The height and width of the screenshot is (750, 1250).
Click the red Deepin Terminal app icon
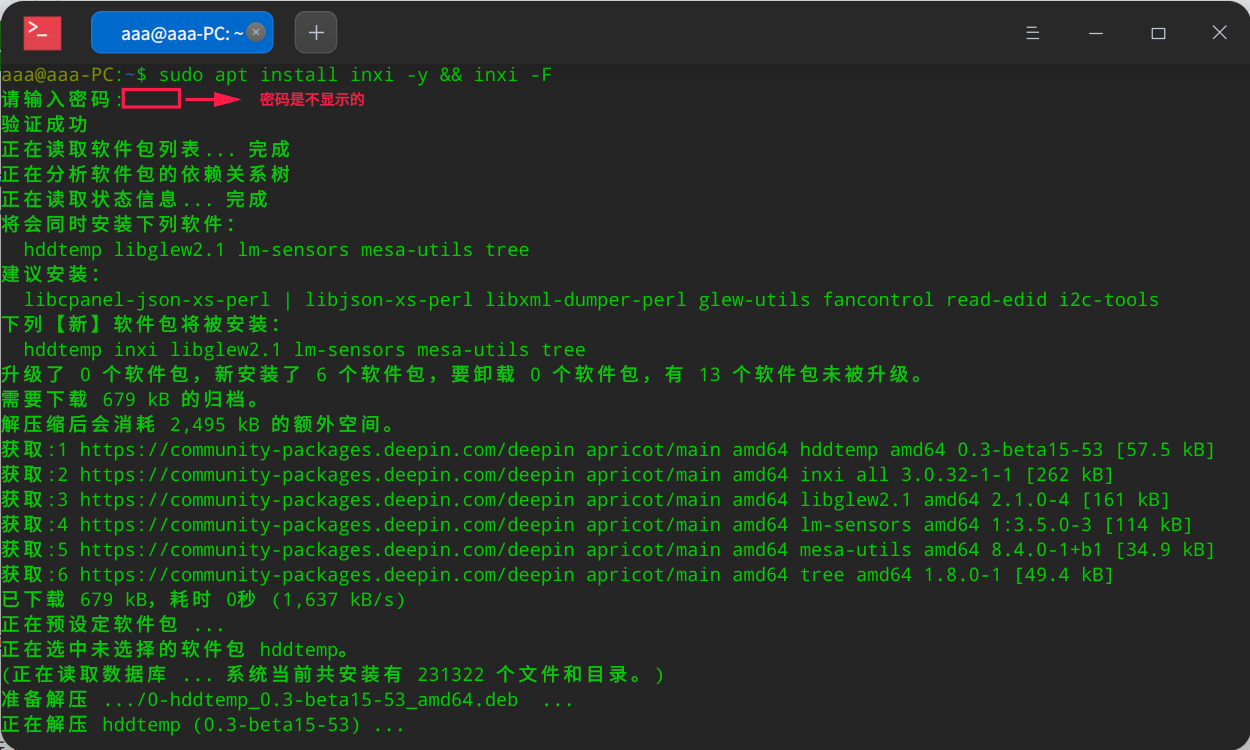pos(40,32)
